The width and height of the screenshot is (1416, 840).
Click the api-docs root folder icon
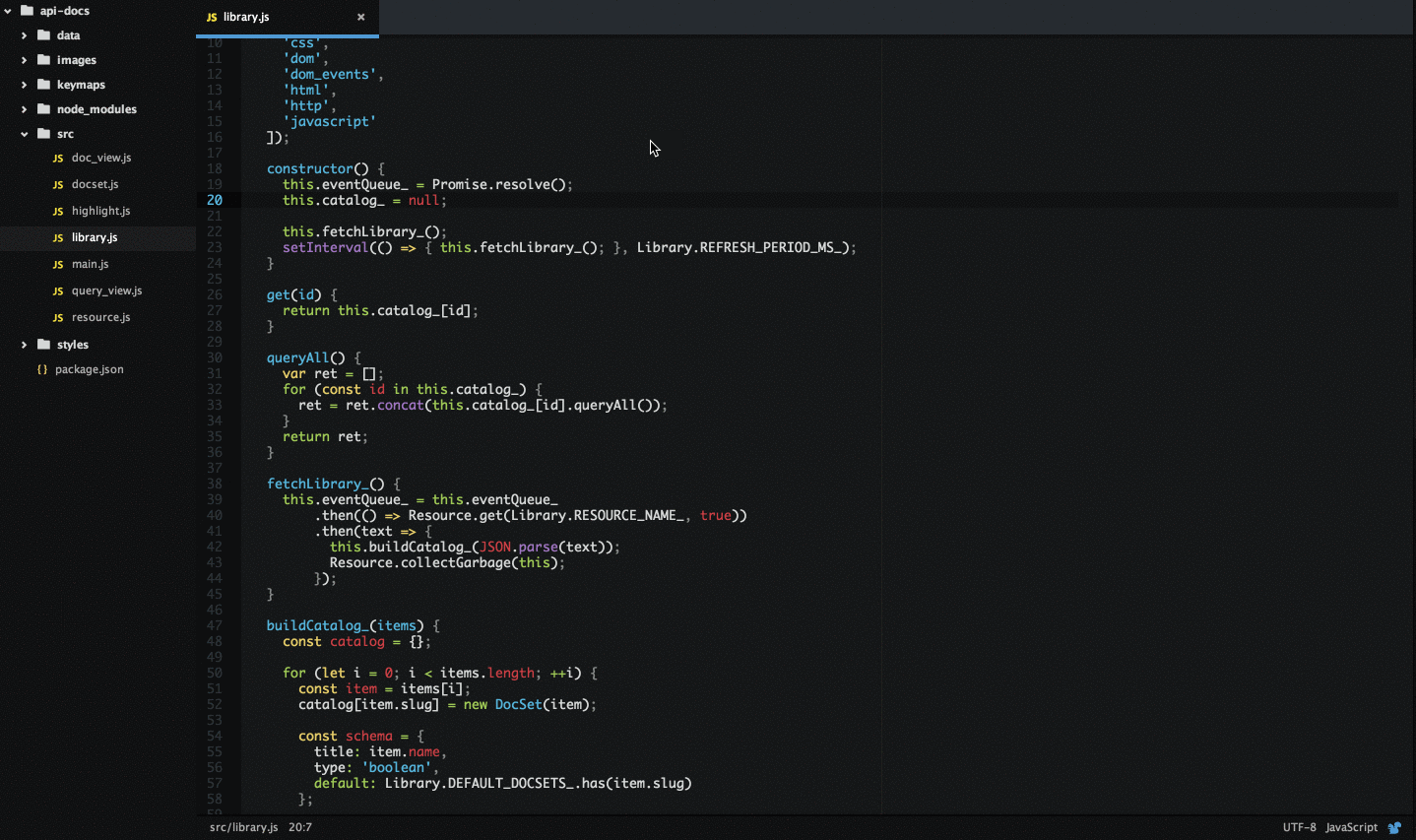[27, 10]
